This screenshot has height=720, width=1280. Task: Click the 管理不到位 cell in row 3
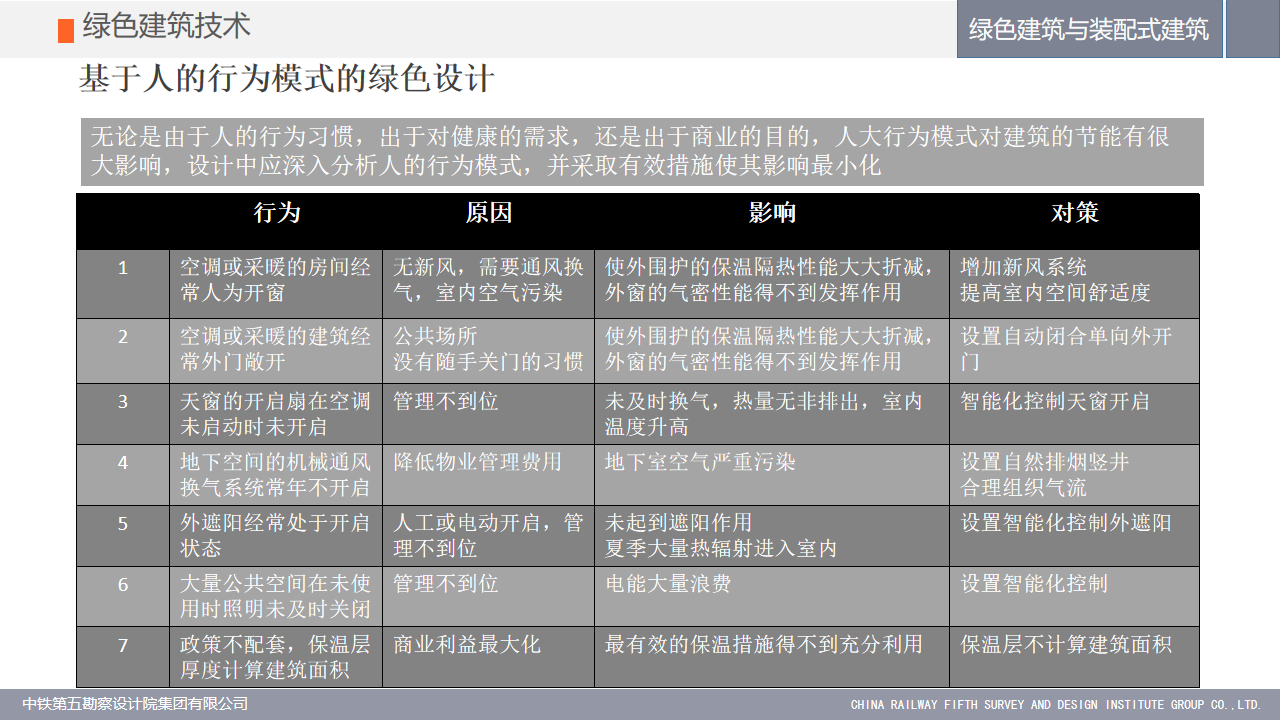pos(488,414)
